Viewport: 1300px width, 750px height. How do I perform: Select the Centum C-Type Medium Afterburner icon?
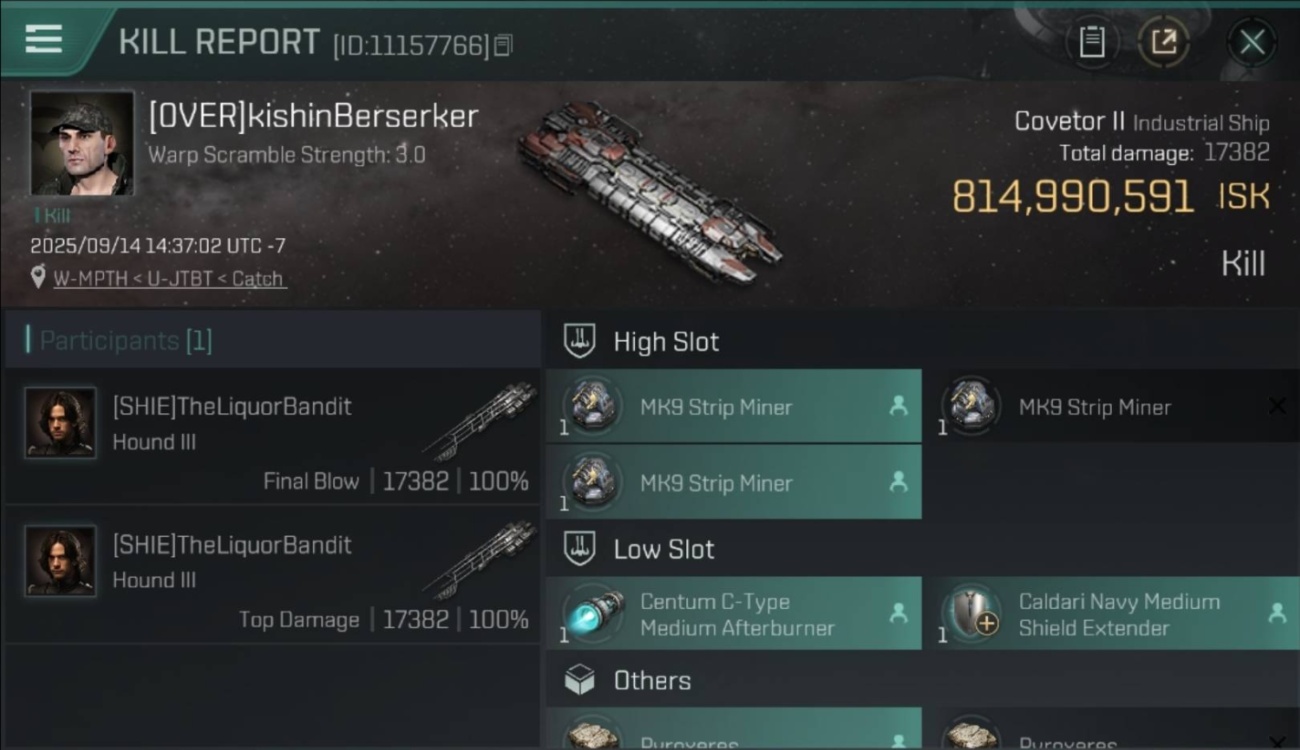[x=593, y=614]
